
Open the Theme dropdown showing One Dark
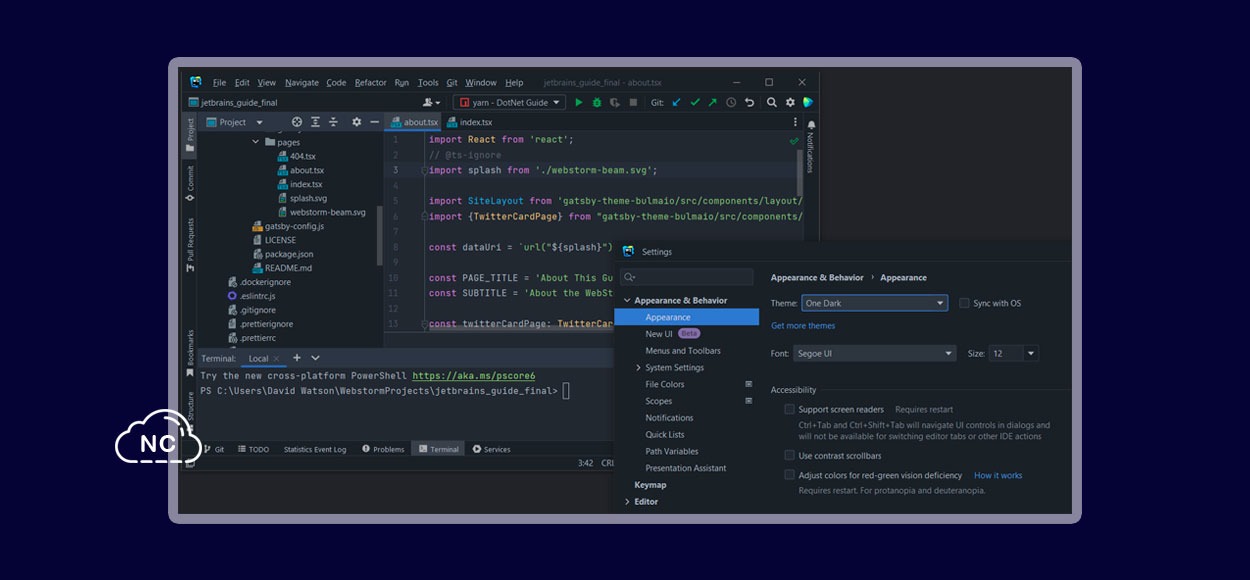click(874, 303)
